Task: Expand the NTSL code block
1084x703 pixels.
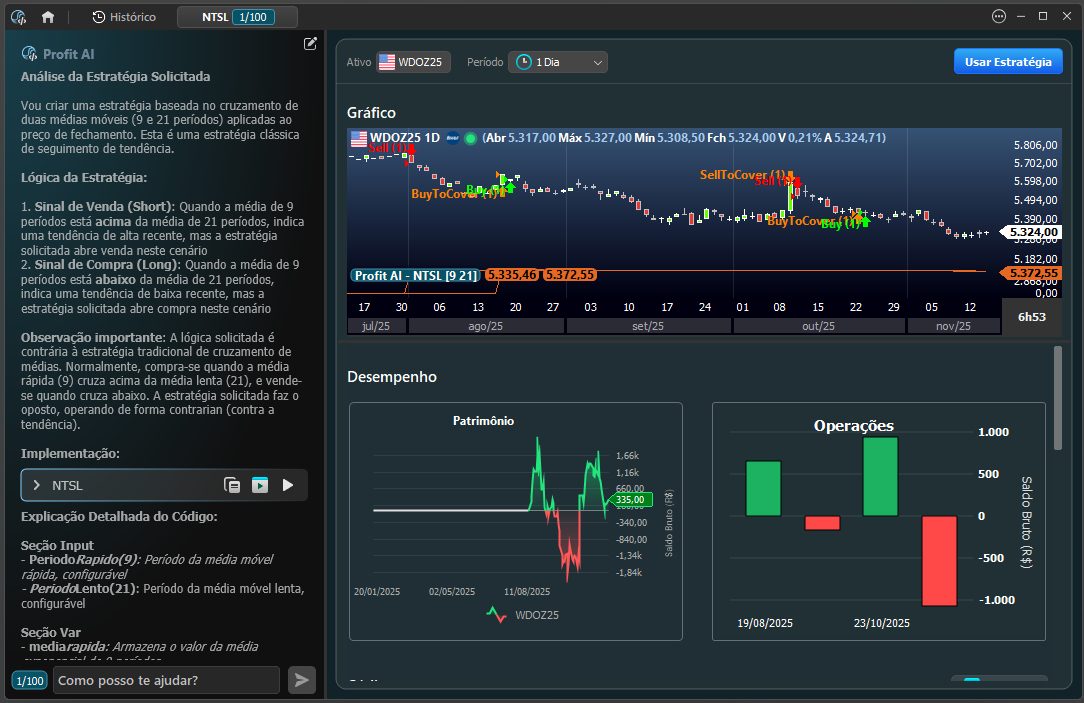Action: tap(37, 485)
